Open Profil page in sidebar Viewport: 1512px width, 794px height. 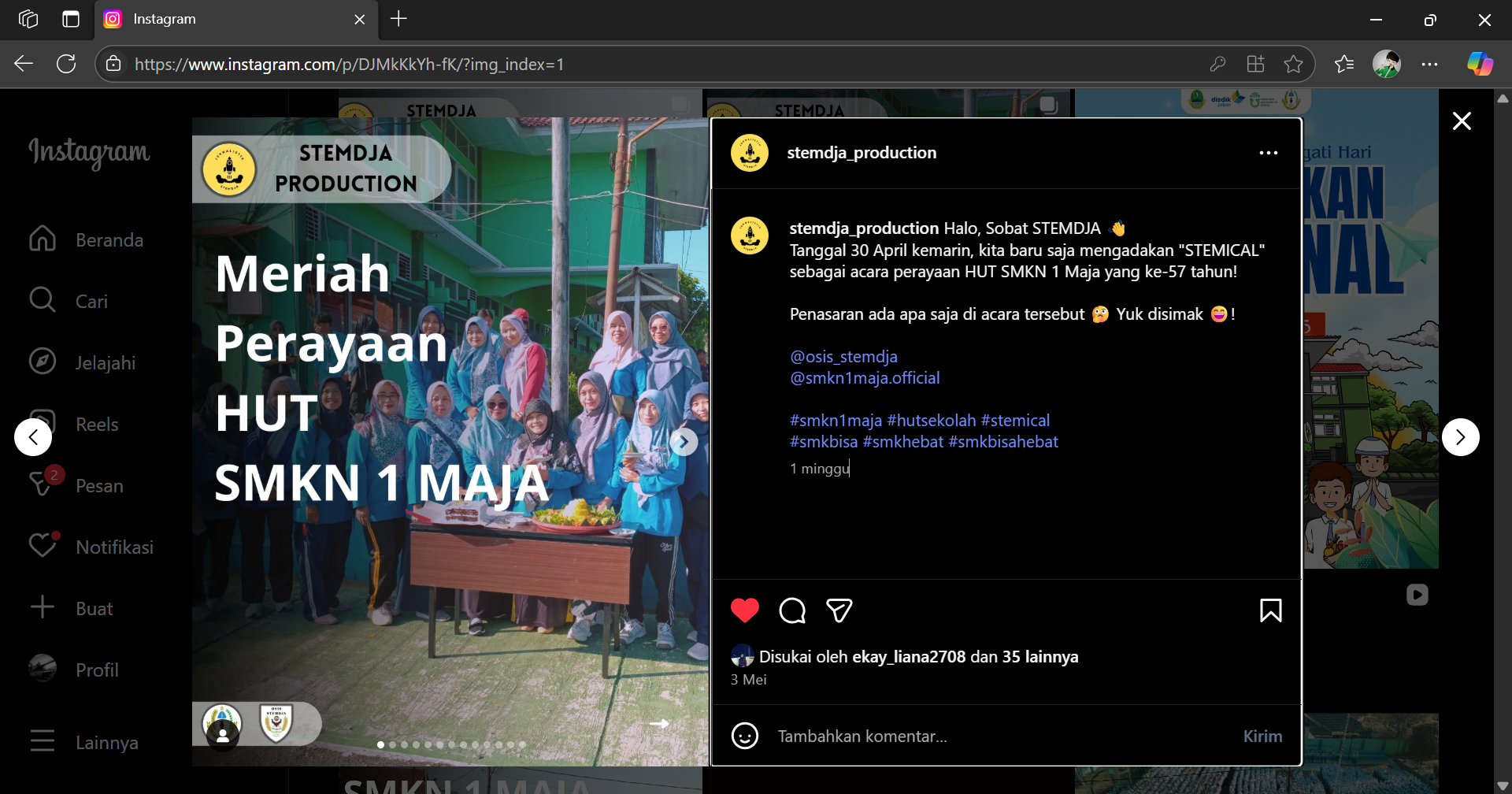pos(73,670)
